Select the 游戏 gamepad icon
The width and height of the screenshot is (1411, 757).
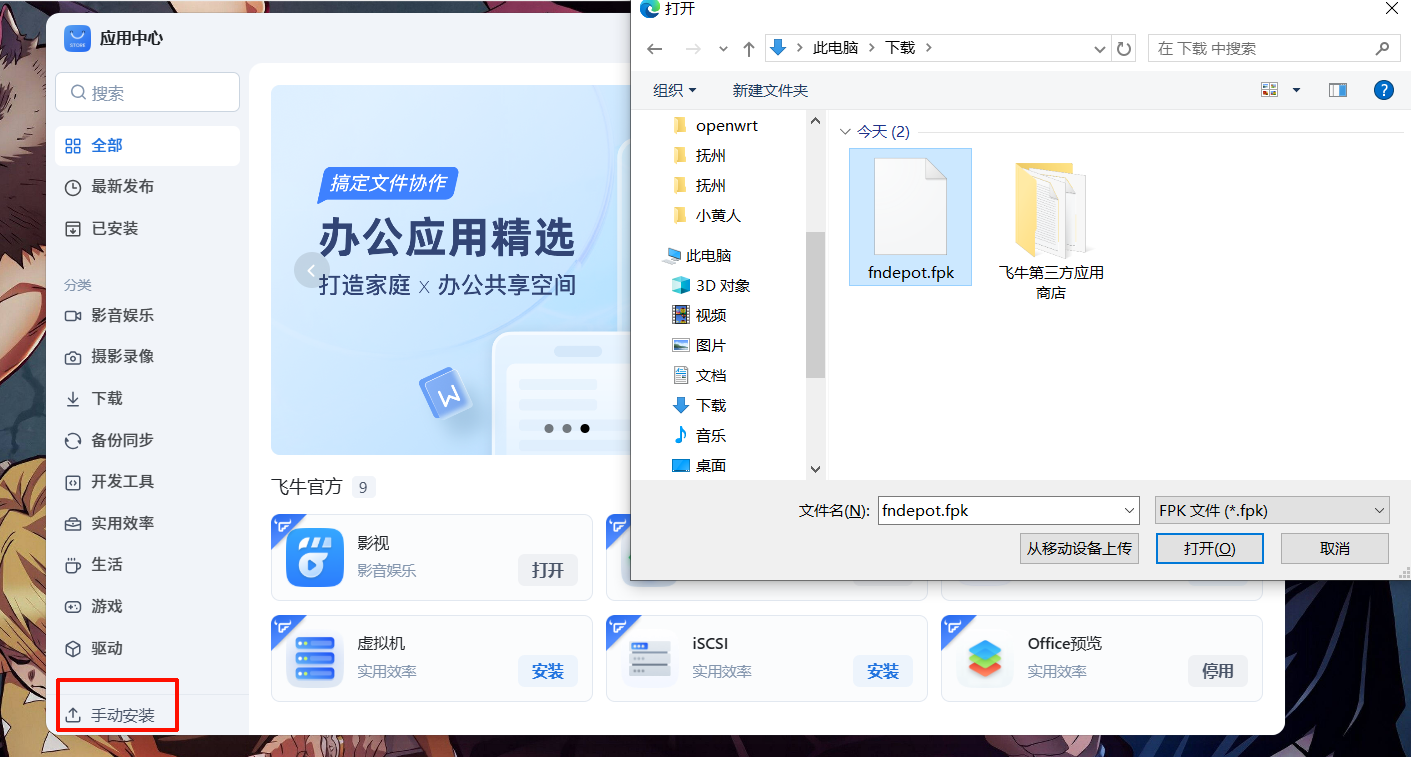click(x=73, y=607)
